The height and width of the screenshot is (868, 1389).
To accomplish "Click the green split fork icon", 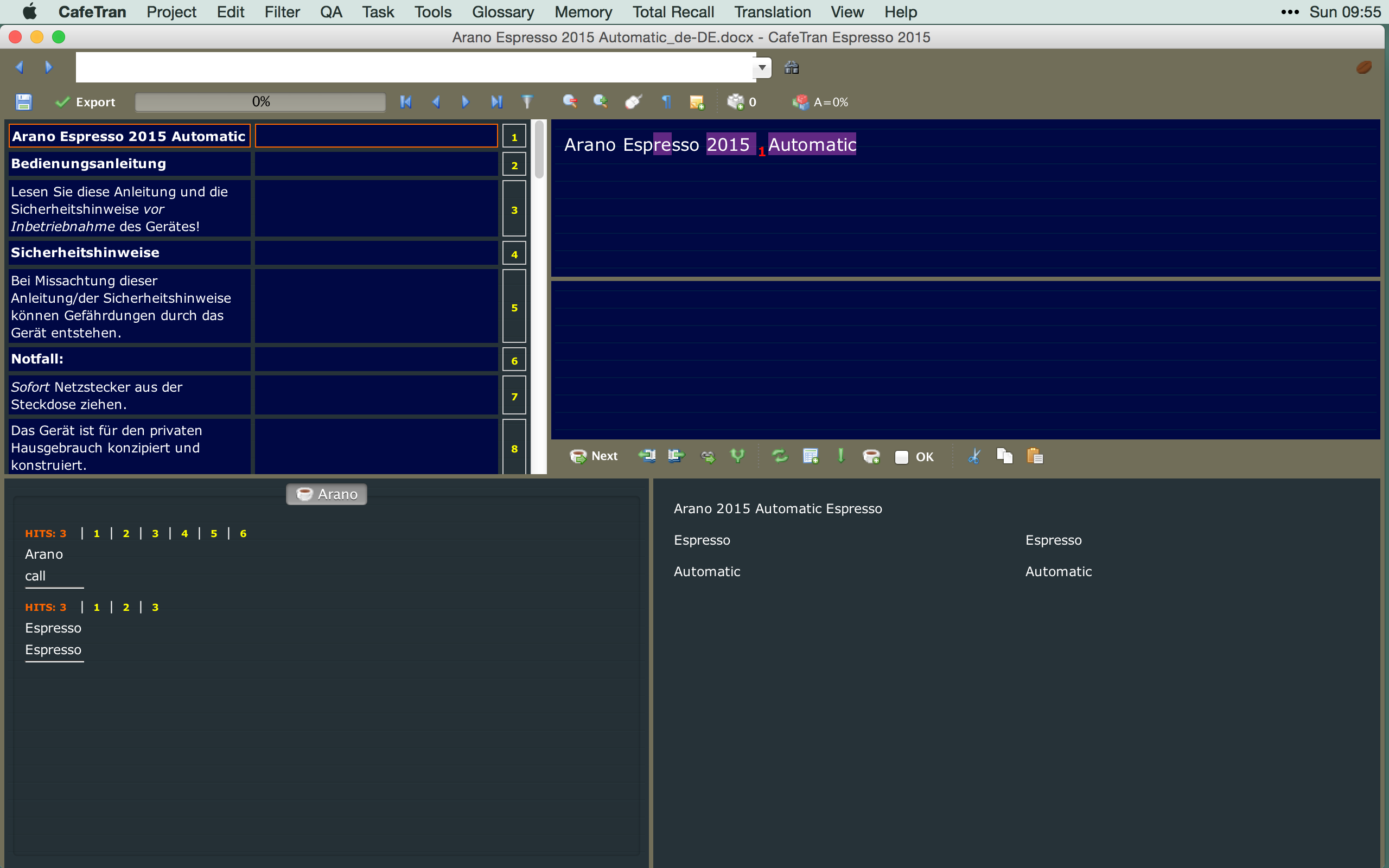I will coord(737,456).
